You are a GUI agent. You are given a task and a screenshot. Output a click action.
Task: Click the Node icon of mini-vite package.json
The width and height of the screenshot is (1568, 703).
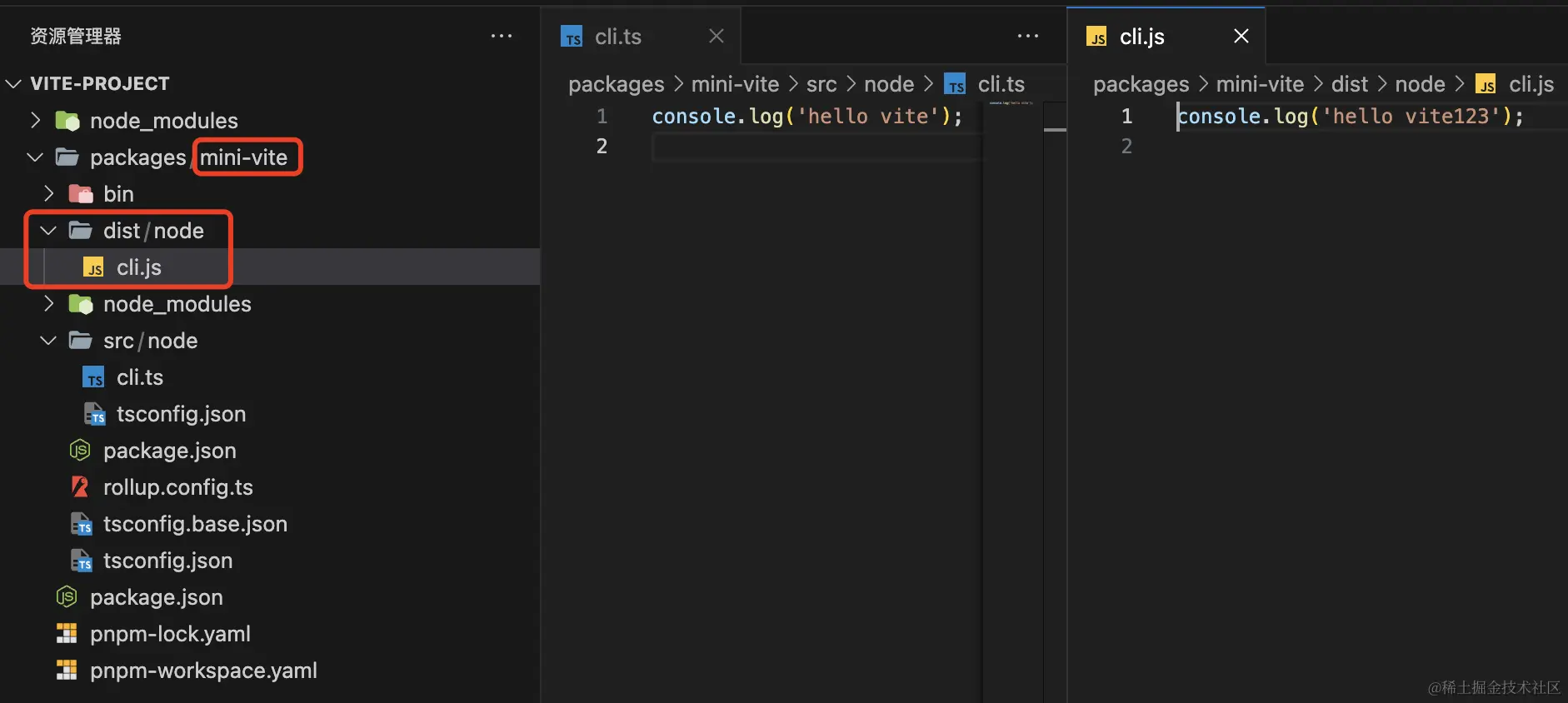coord(80,451)
